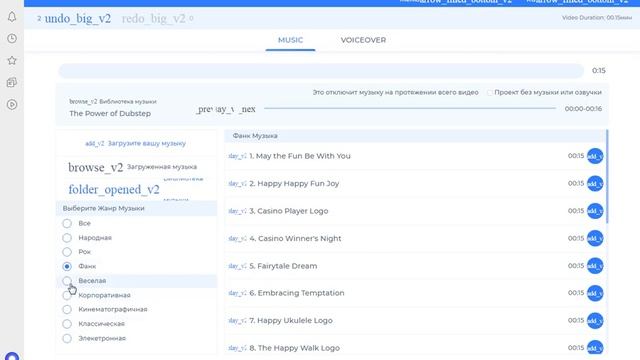
Task: Open notifications bell in sidebar
Action: (x=12, y=17)
